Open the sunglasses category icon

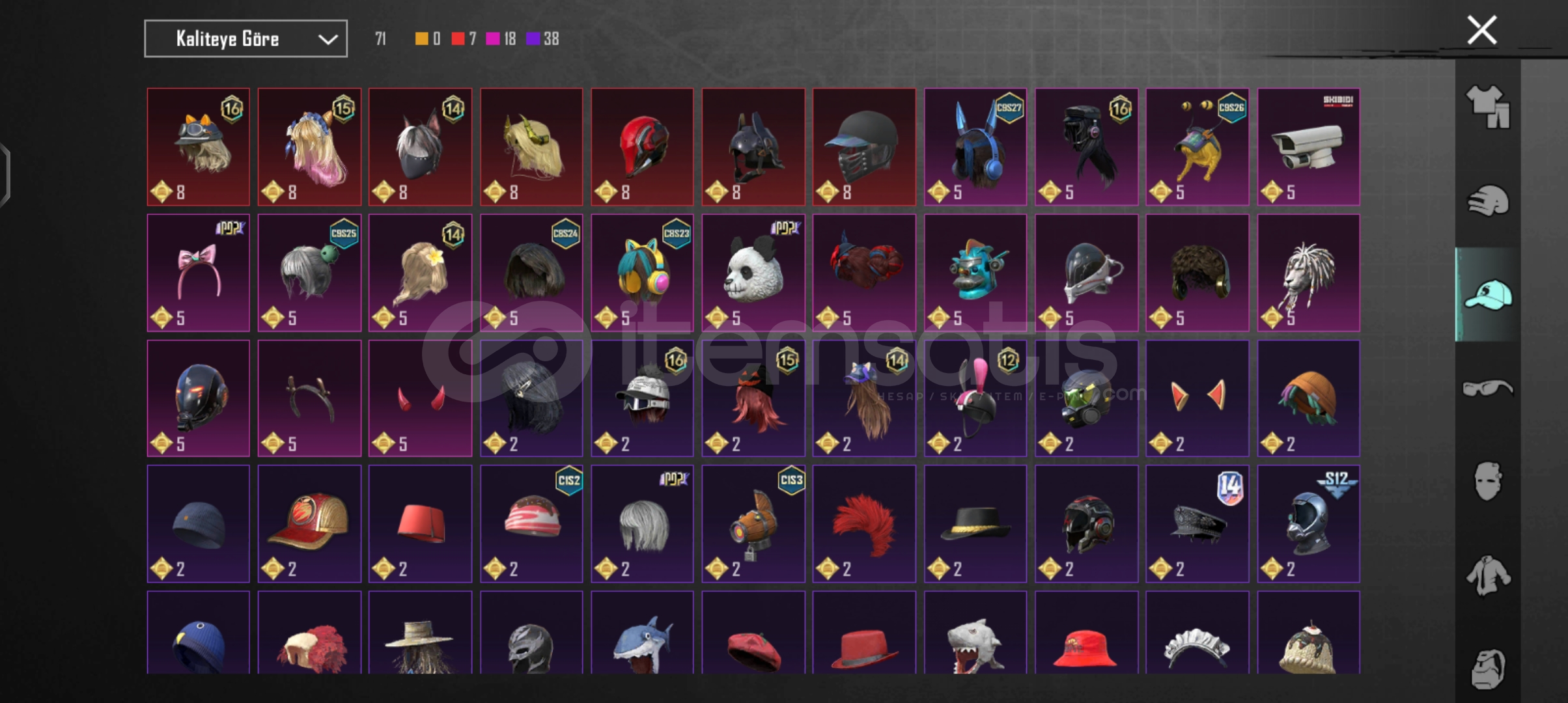click(x=1487, y=388)
